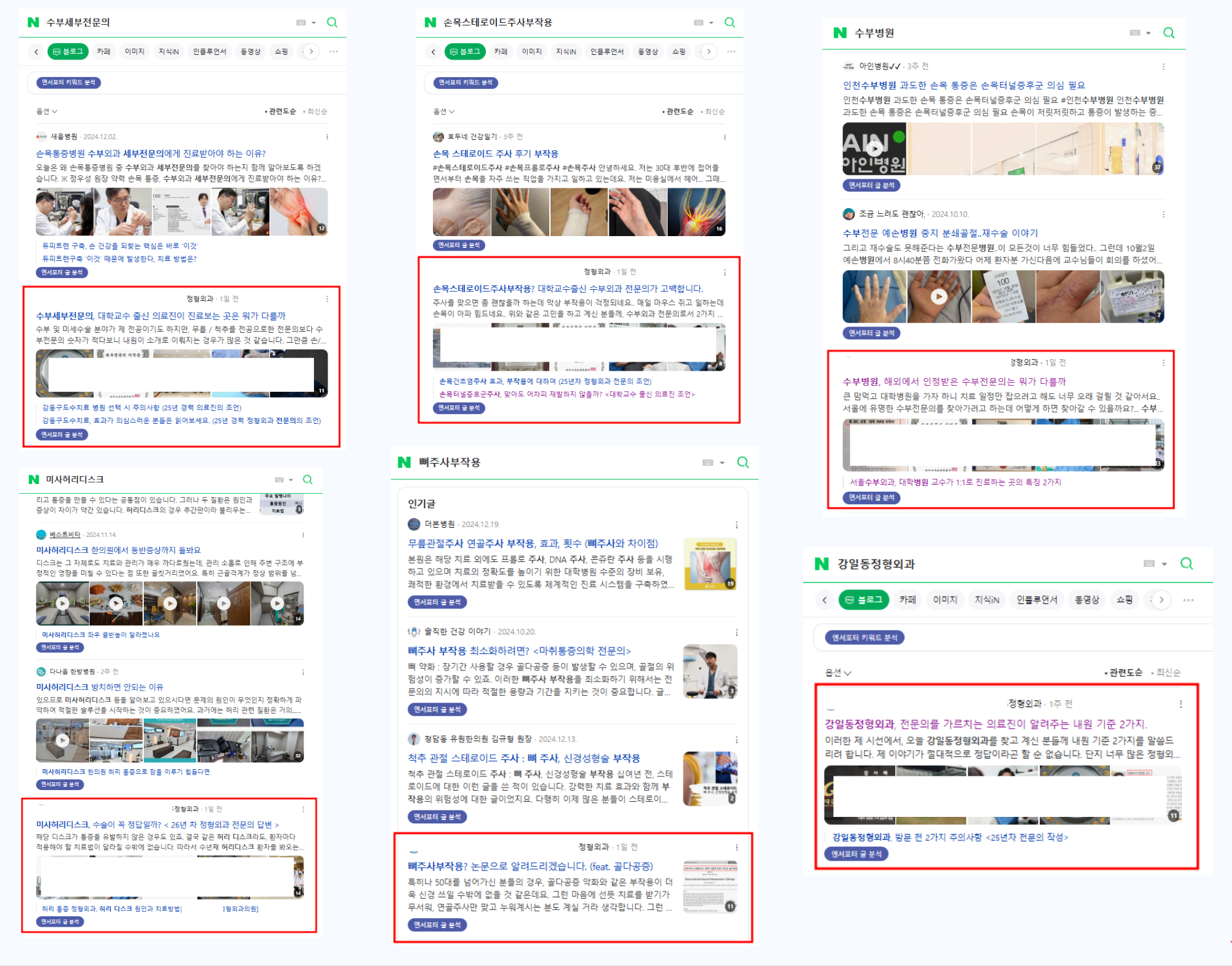
Task: Click the search magnifier in 뼈주사부작용 panel
Action: point(743,462)
